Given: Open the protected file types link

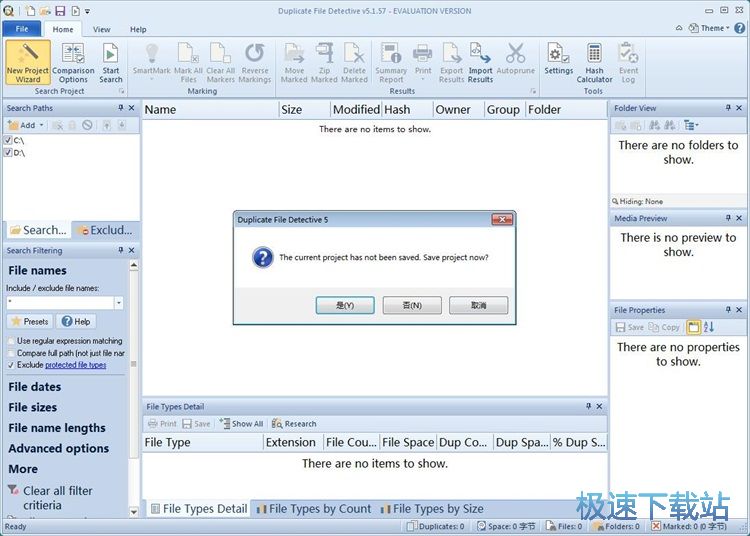Looking at the screenshot, I should [x=76, y=365].
